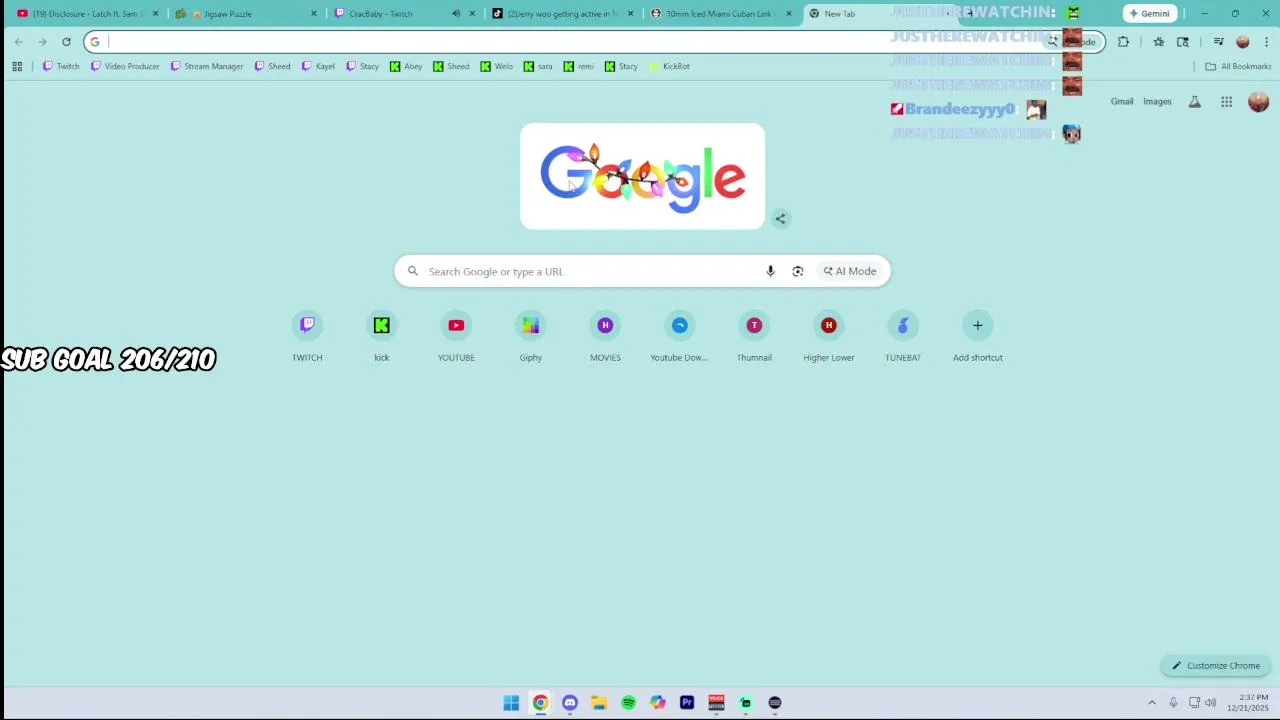Mute the CracBaby Twitch tab via its speaker icon
The width and height of the screenshot is (1280, 720).
456,14
